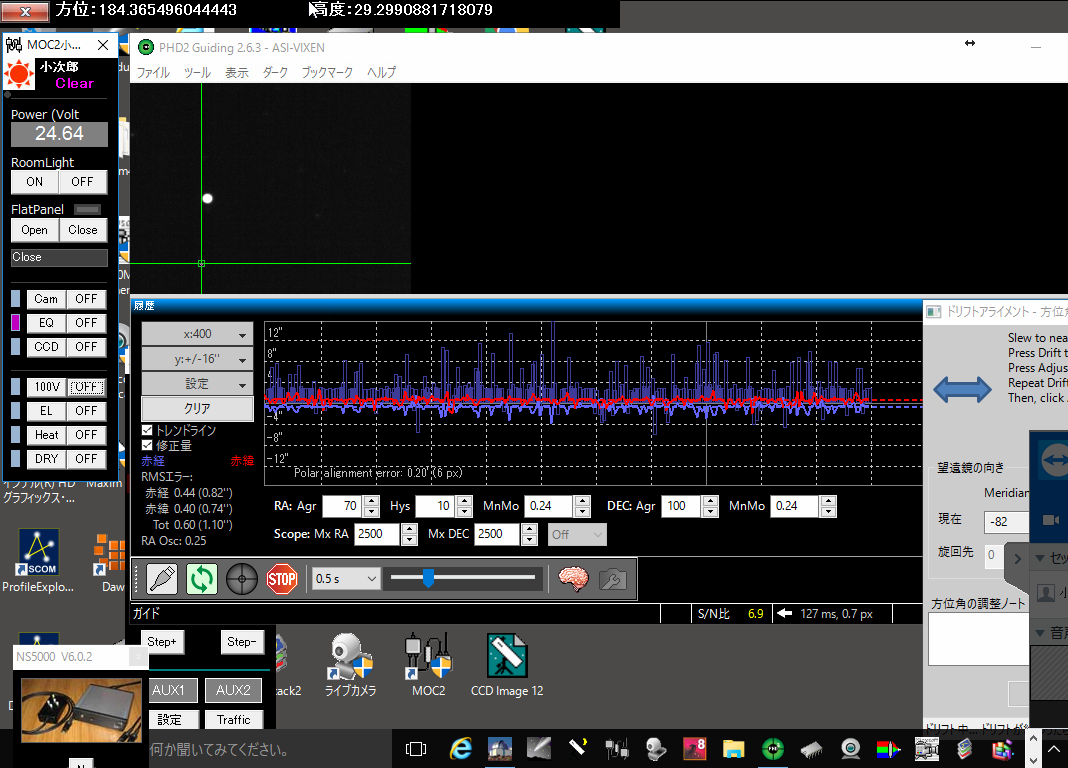Switch Heat power OFF

click(x=87, y=435)
